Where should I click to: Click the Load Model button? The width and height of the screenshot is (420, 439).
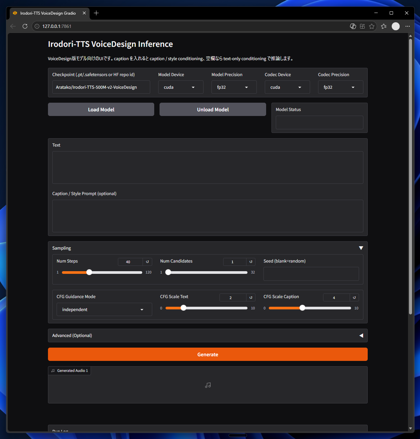coord(101,109)
